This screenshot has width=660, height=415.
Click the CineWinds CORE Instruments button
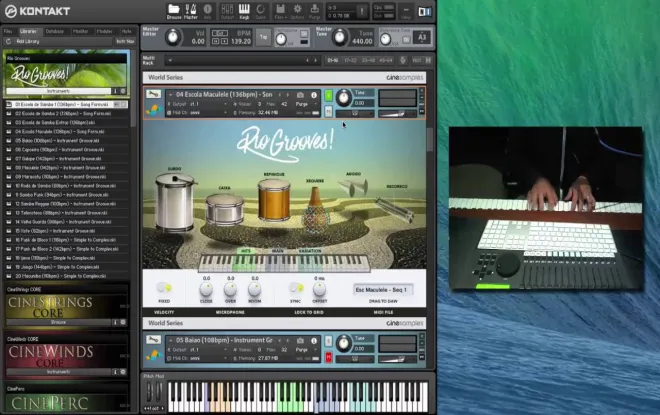[x=58, y=372]
